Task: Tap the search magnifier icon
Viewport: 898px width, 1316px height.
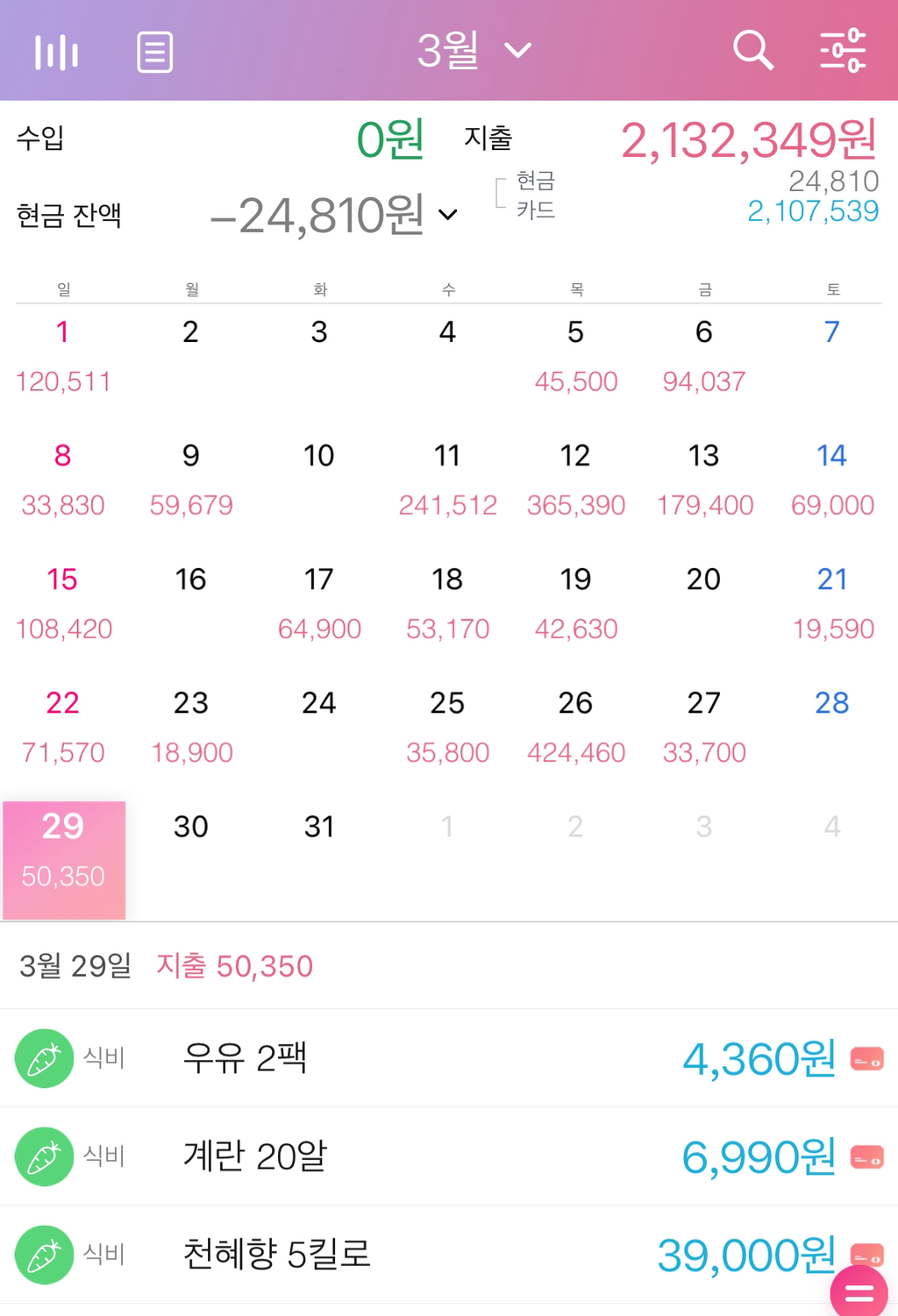Action: (752, 51)
